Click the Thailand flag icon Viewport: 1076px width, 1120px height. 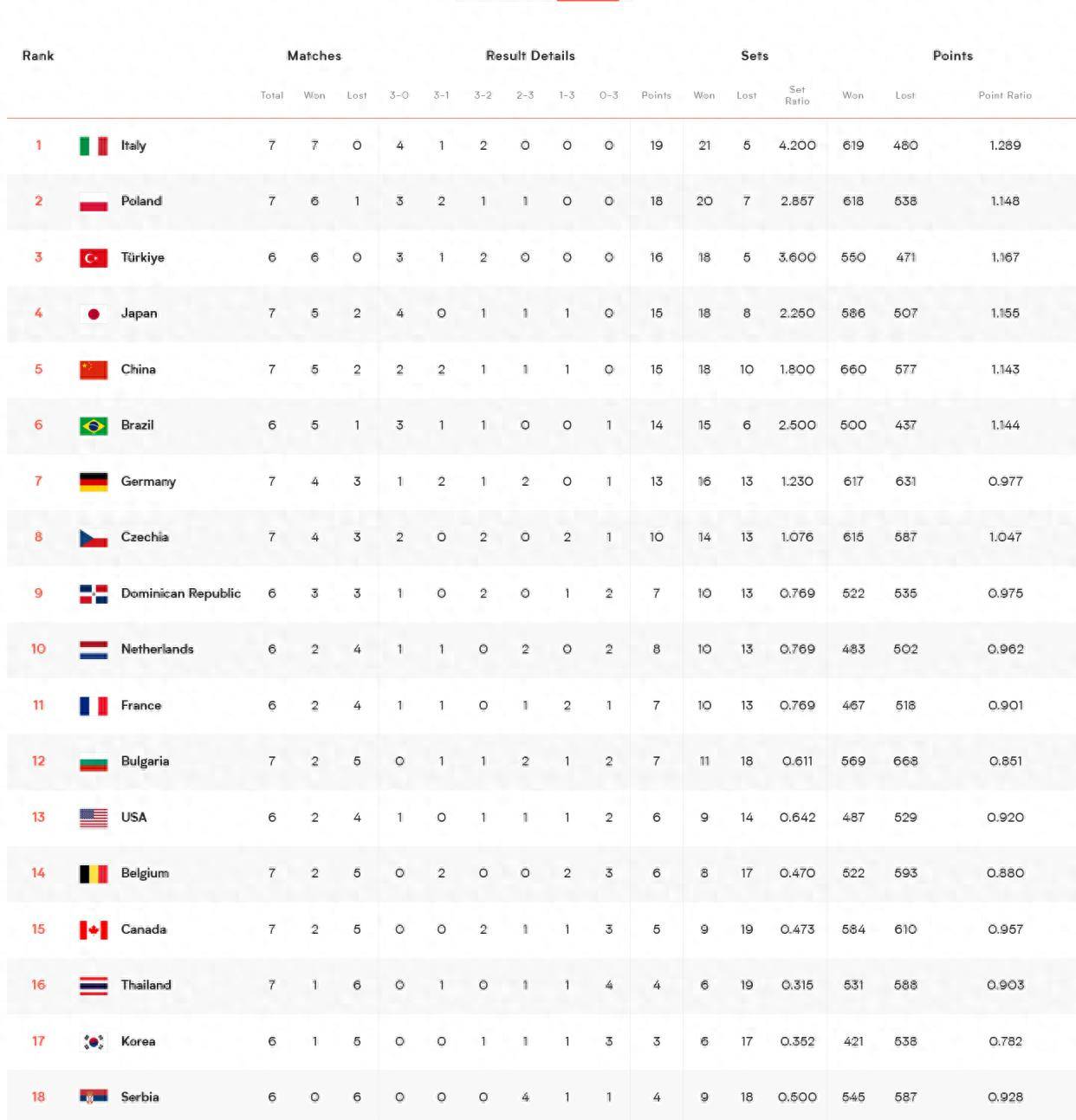coord(94,985)
